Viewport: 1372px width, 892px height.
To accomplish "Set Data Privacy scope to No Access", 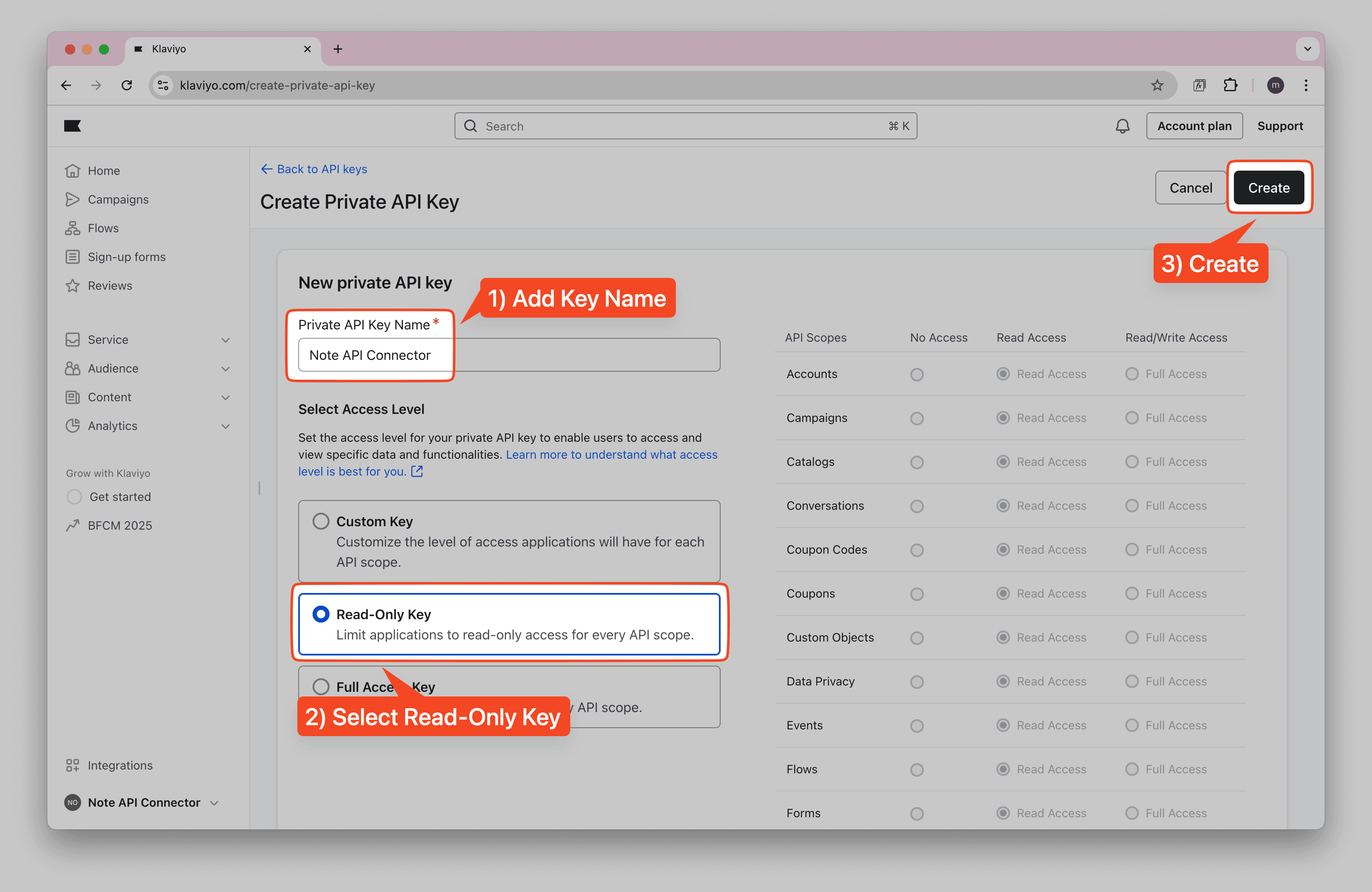I will [917, 682].
